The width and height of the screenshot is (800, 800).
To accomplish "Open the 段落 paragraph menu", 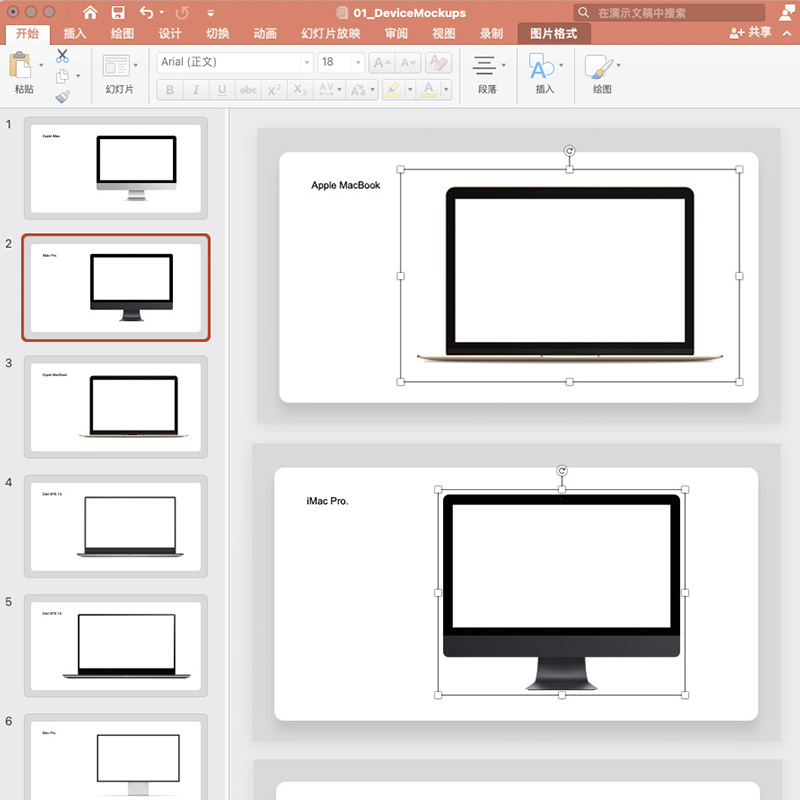I will (488, 74).
